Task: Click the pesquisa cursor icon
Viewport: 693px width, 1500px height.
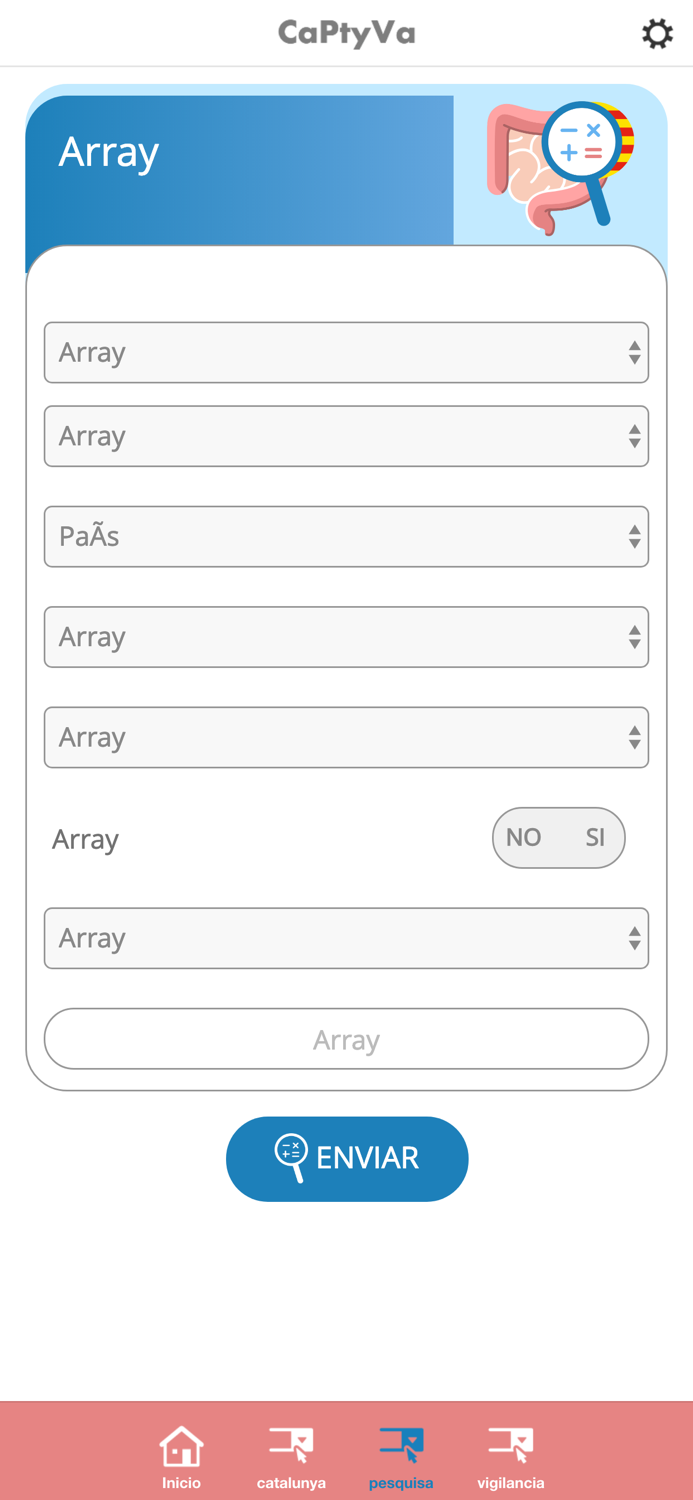Action: coord(401,1445)
